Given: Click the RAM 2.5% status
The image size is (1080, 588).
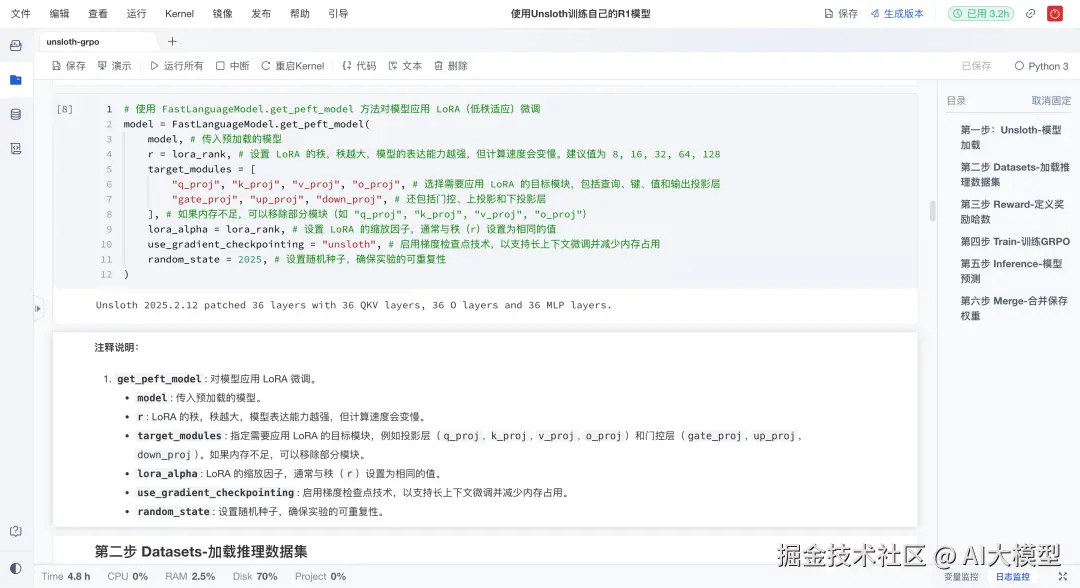Looking at the screenshot, I should pos(190,576).
